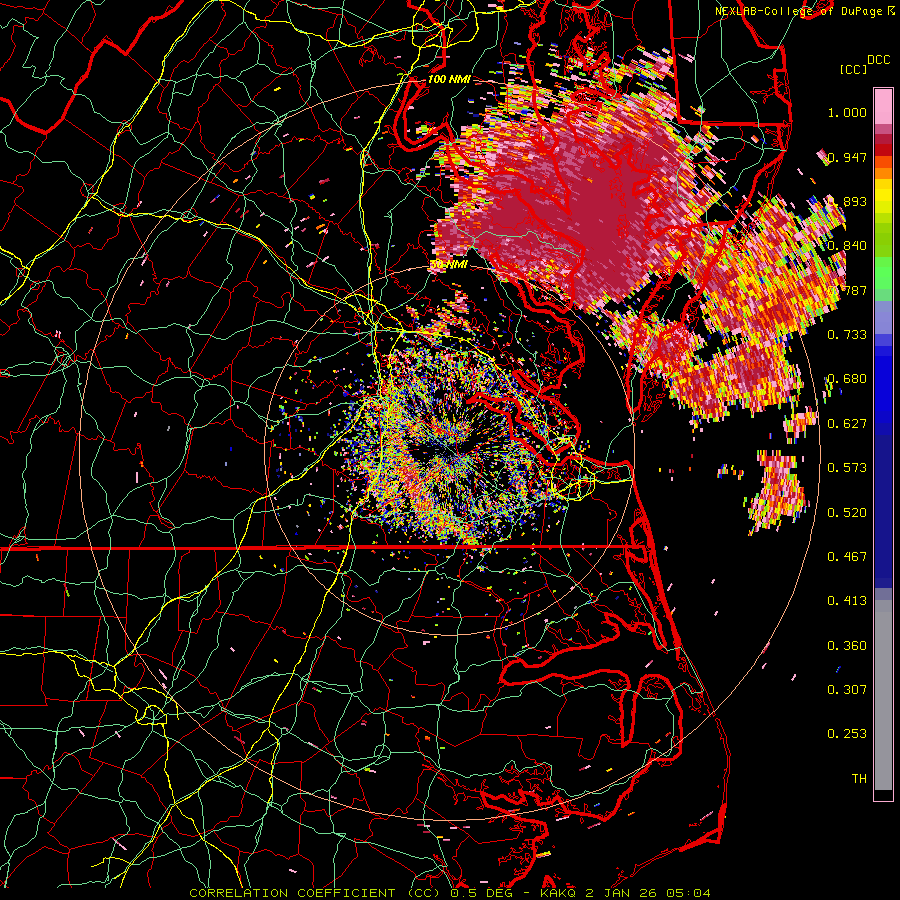Click the pink top segment of color bar
This screenshot has width=900, height=900.
pyautogui.click(x=883, y=106)
